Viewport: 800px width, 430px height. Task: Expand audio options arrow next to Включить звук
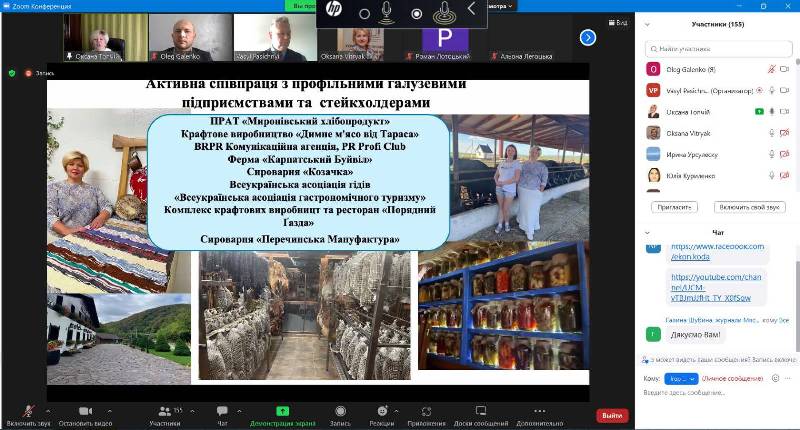tap(48, 410)
